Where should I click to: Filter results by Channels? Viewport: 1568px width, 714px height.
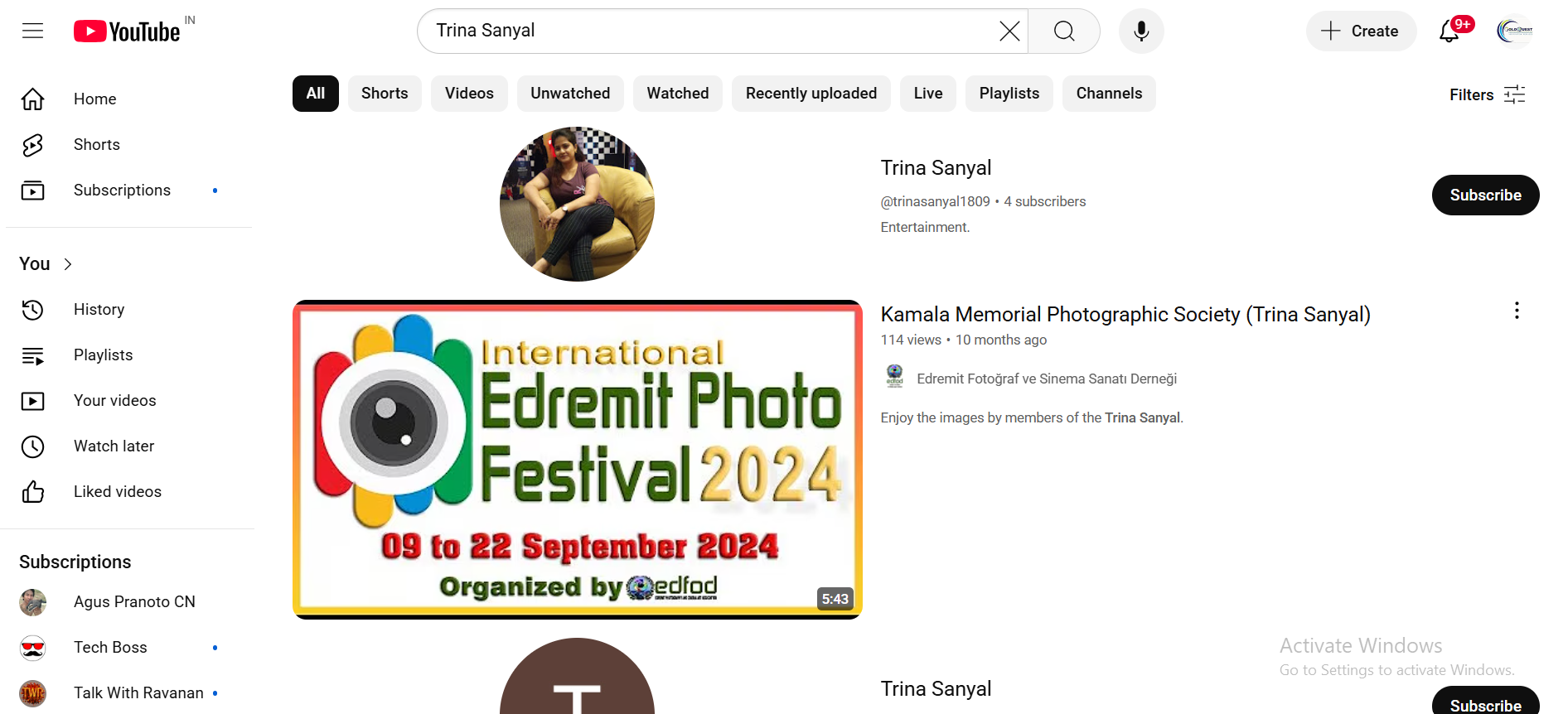tap(1109, 94)
